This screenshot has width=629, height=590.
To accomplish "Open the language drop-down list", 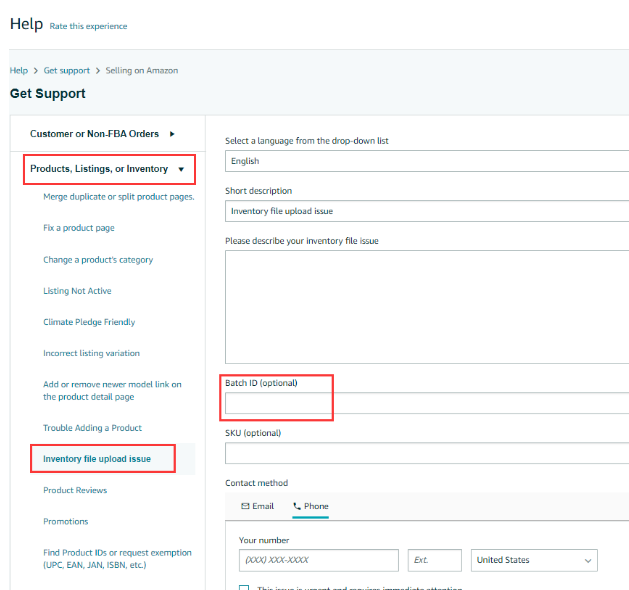I will coord(427,160).
